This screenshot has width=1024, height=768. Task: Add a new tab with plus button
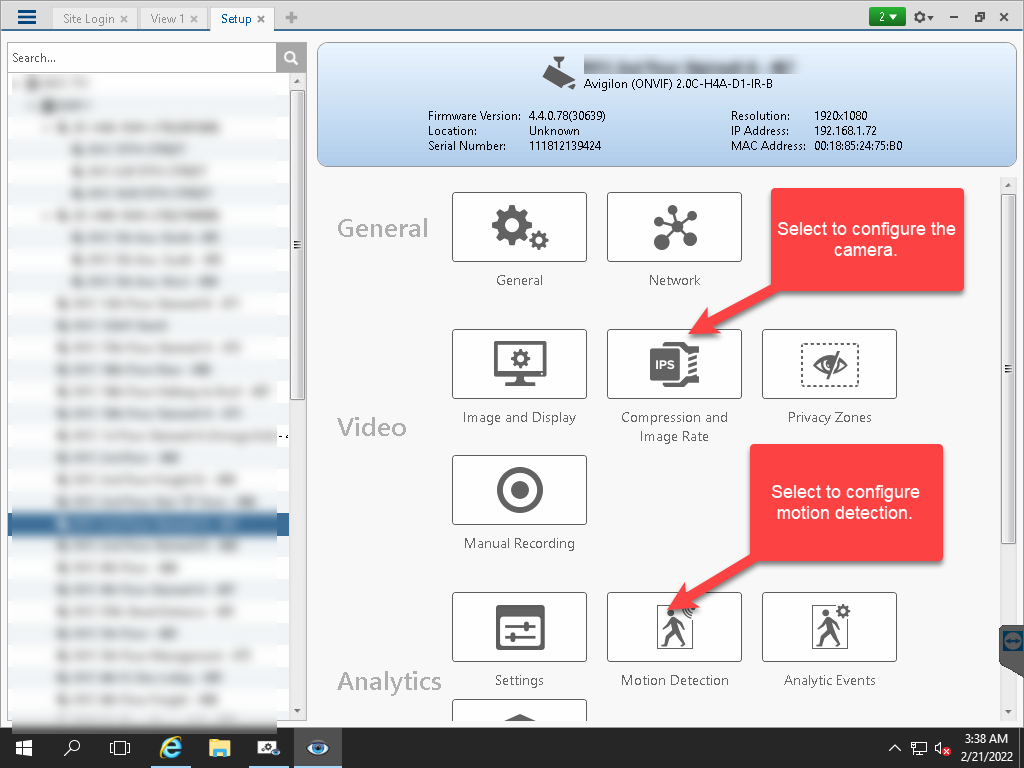(291, 18)
